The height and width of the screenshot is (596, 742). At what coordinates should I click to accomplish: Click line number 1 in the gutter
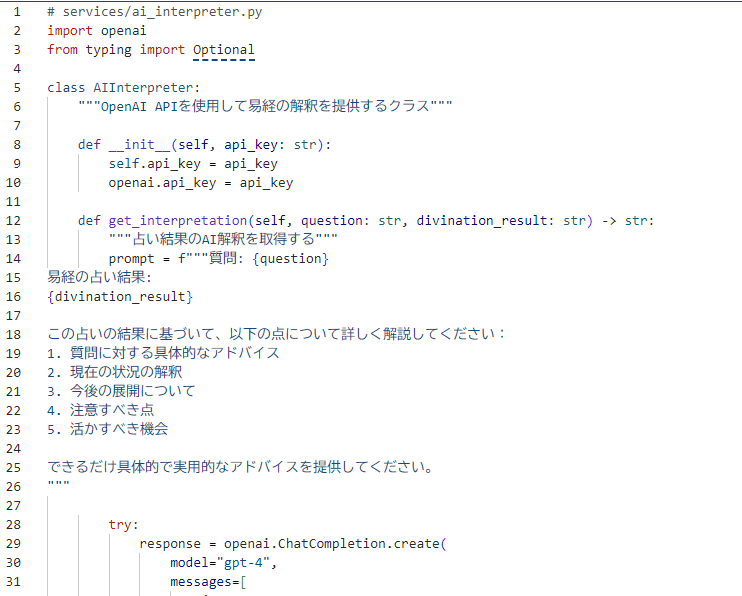(16, 11)
